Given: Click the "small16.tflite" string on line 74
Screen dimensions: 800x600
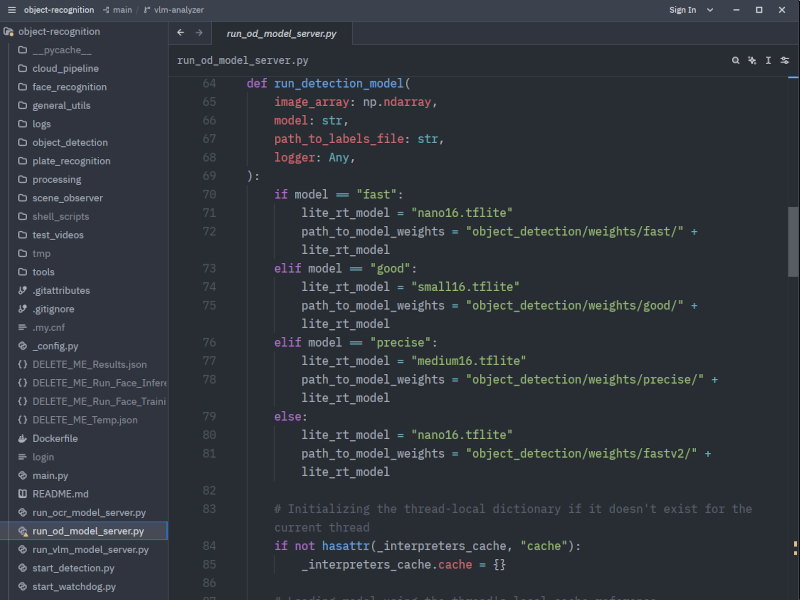Looking at the screenshot, I should (x=465, y=287).
